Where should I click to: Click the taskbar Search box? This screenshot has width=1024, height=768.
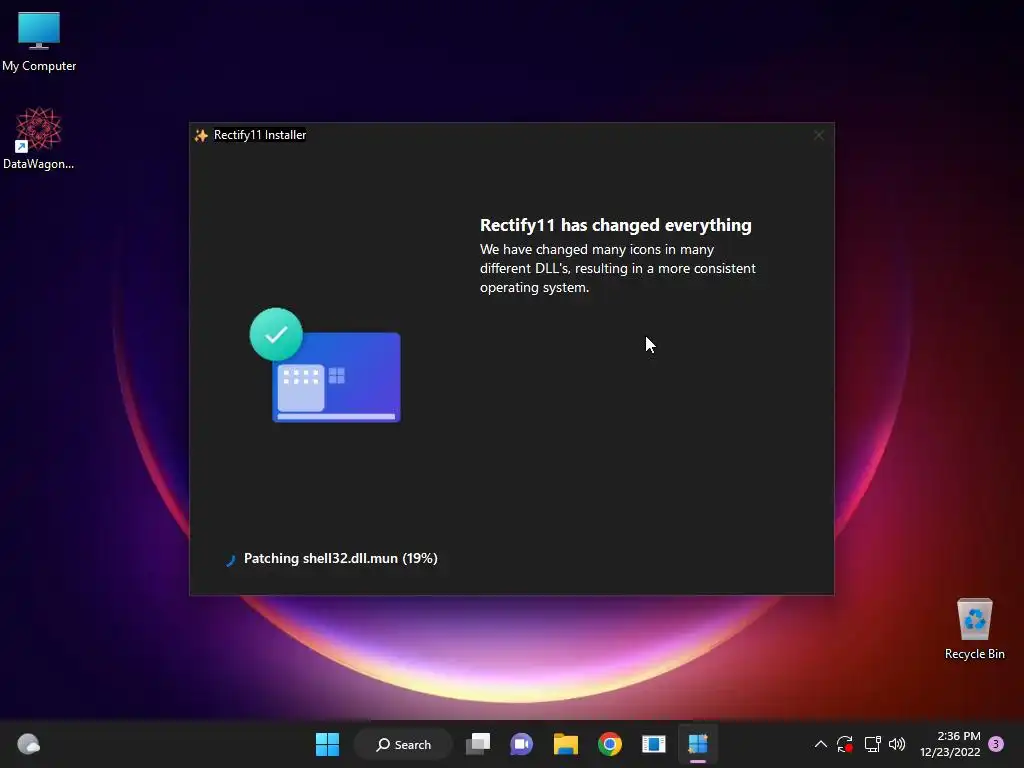point(403,744)
